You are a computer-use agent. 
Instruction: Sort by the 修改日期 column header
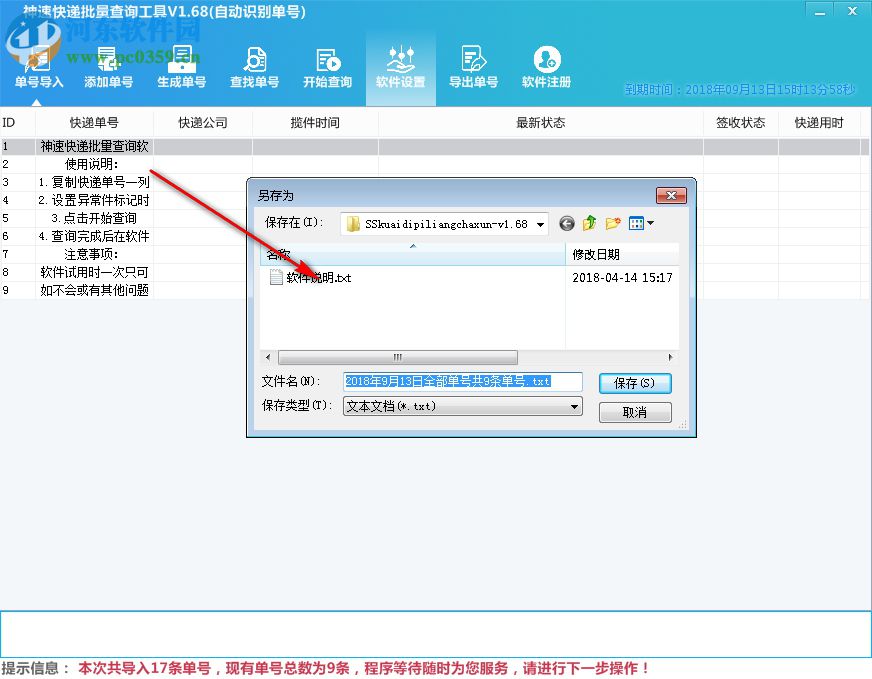pyautogui.click(x=598, y=253)
